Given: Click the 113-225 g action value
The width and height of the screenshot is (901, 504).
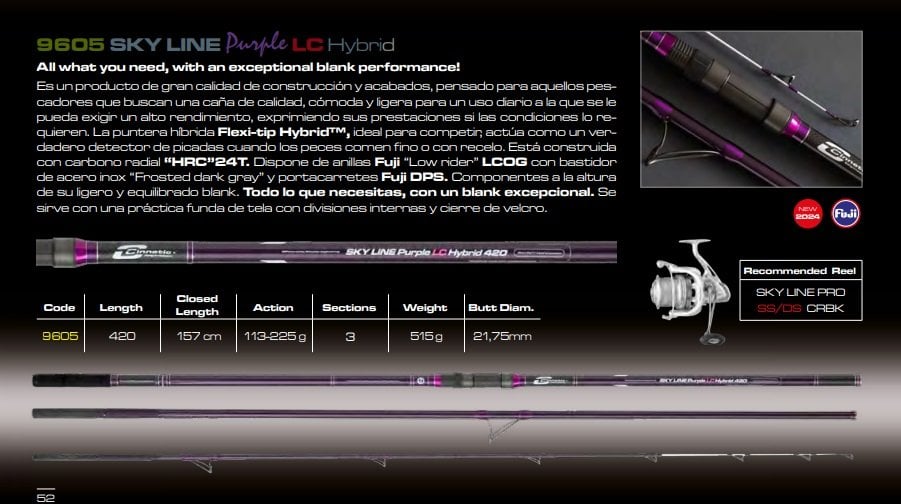Looking at the screenshot, I should 275,336.
